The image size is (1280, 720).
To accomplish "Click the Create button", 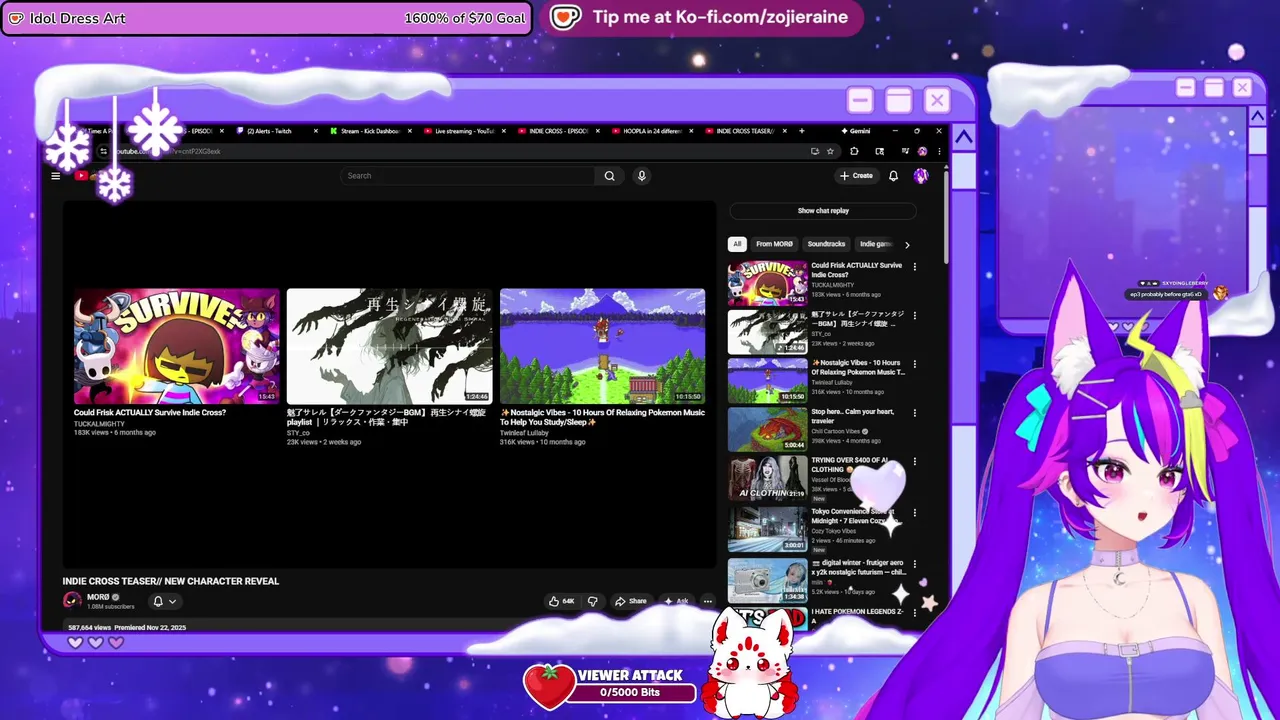I will [856, 176].
